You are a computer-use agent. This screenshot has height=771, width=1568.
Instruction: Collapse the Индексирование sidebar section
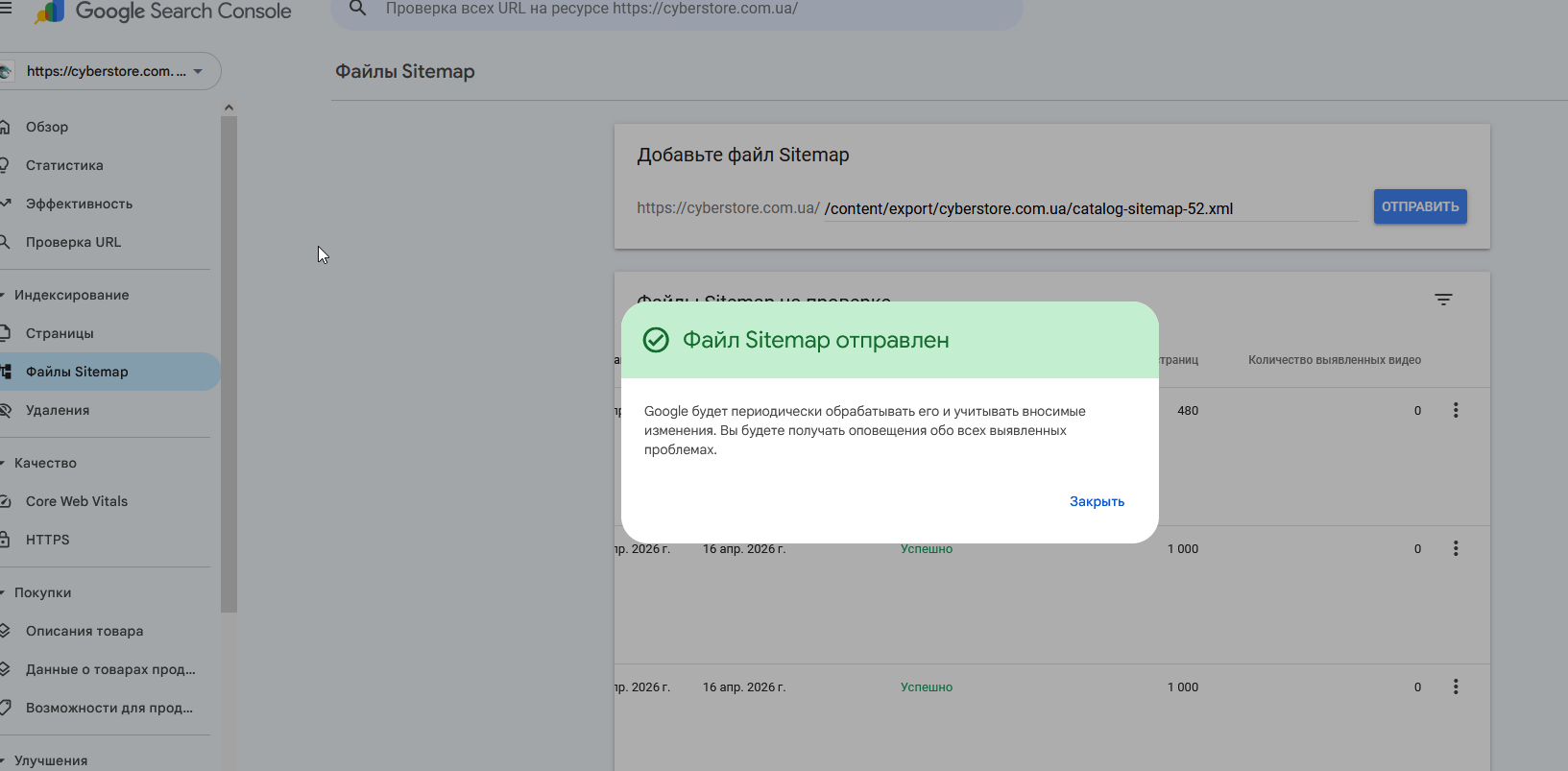(4, 295)
